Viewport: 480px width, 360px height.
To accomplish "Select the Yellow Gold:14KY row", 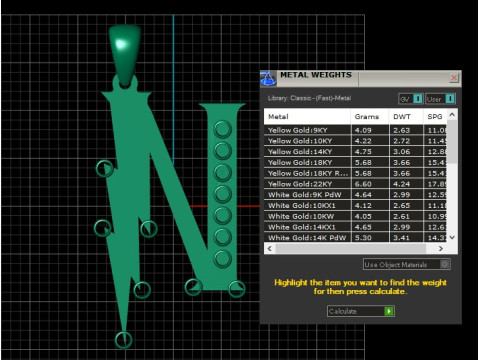I will pyautogui.click(x=355, y=152).
